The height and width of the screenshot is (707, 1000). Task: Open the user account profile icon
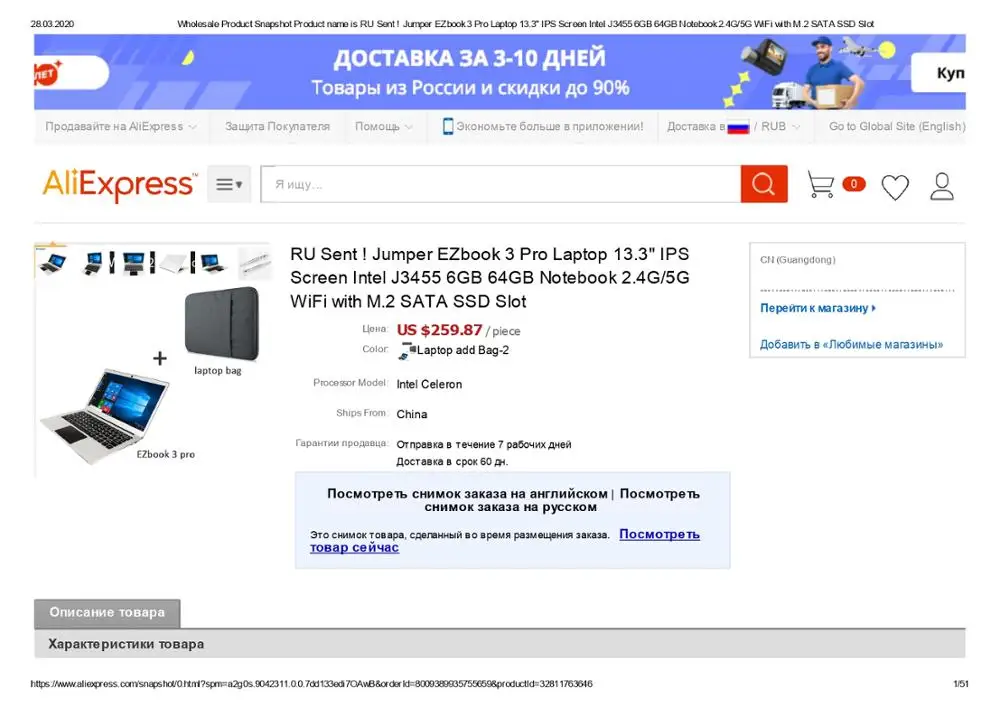coord(941,186)
